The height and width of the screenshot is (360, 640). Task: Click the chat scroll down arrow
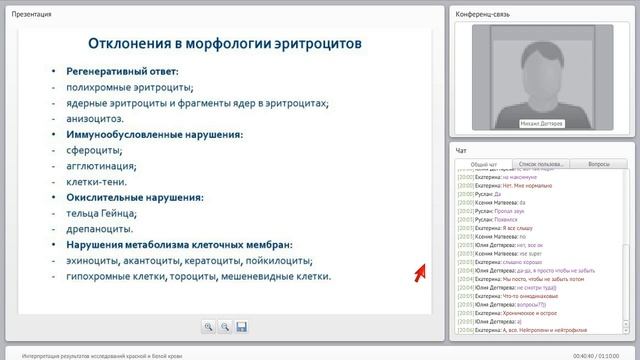(626, 330)
